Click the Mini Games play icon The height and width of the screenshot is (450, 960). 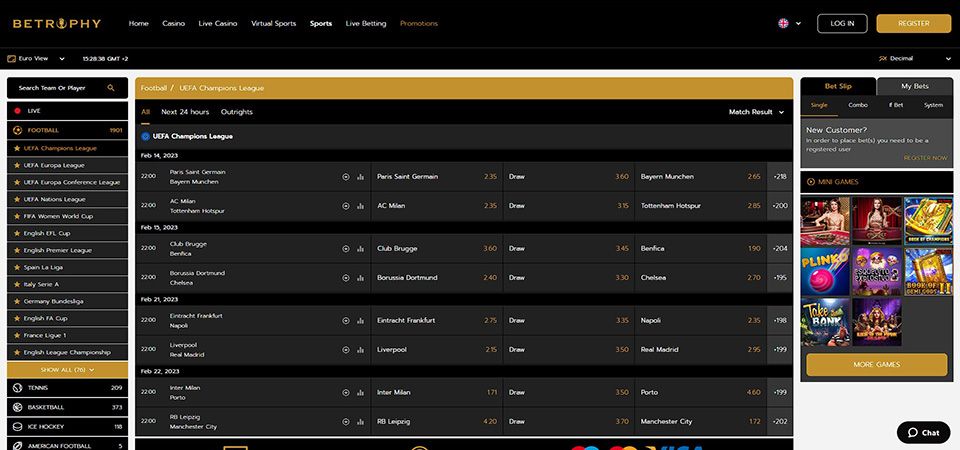pyautogui.click(x=811, y=182)
